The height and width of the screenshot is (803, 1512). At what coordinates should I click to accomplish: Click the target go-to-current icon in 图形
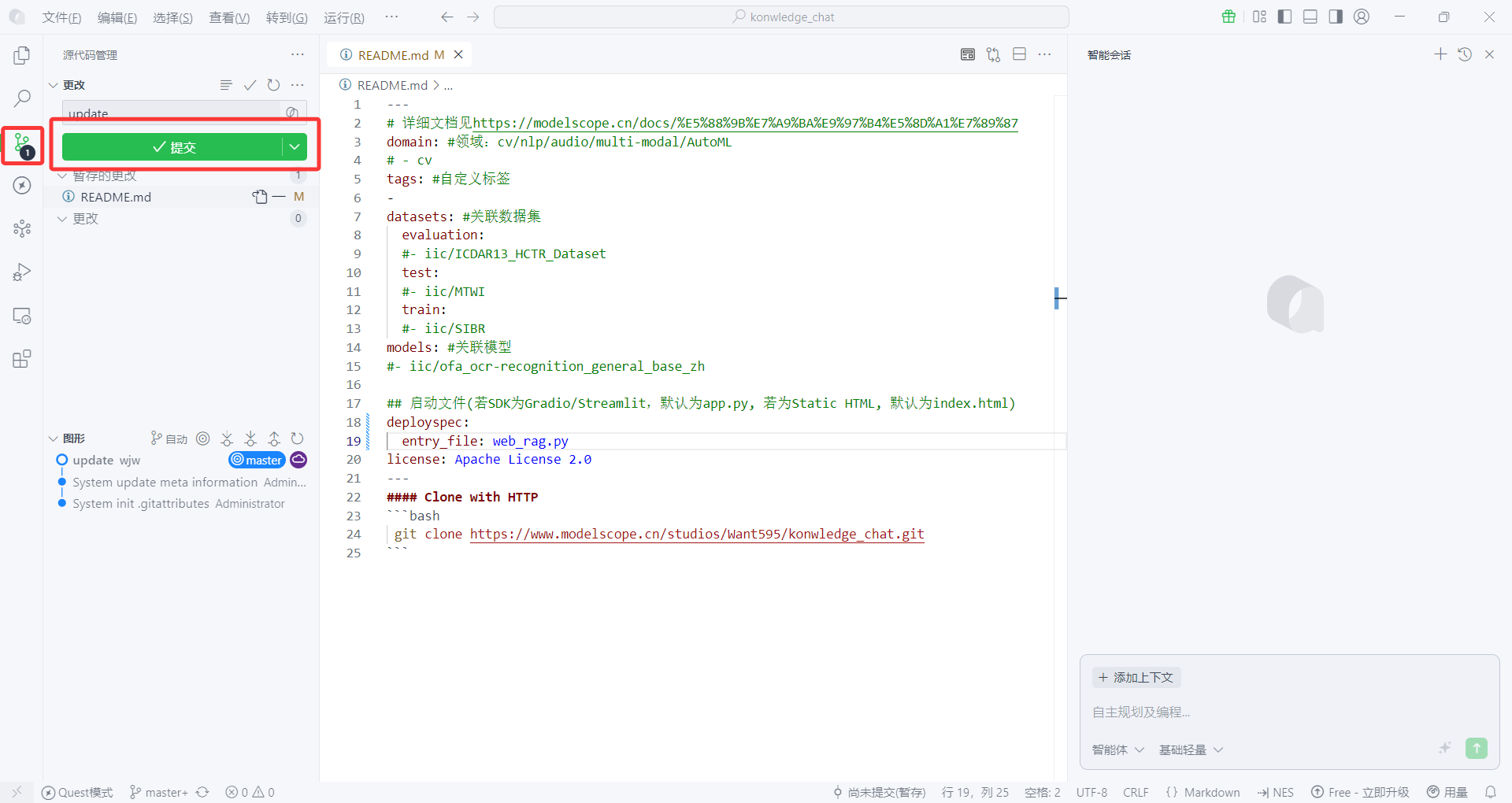click(203, 439)
